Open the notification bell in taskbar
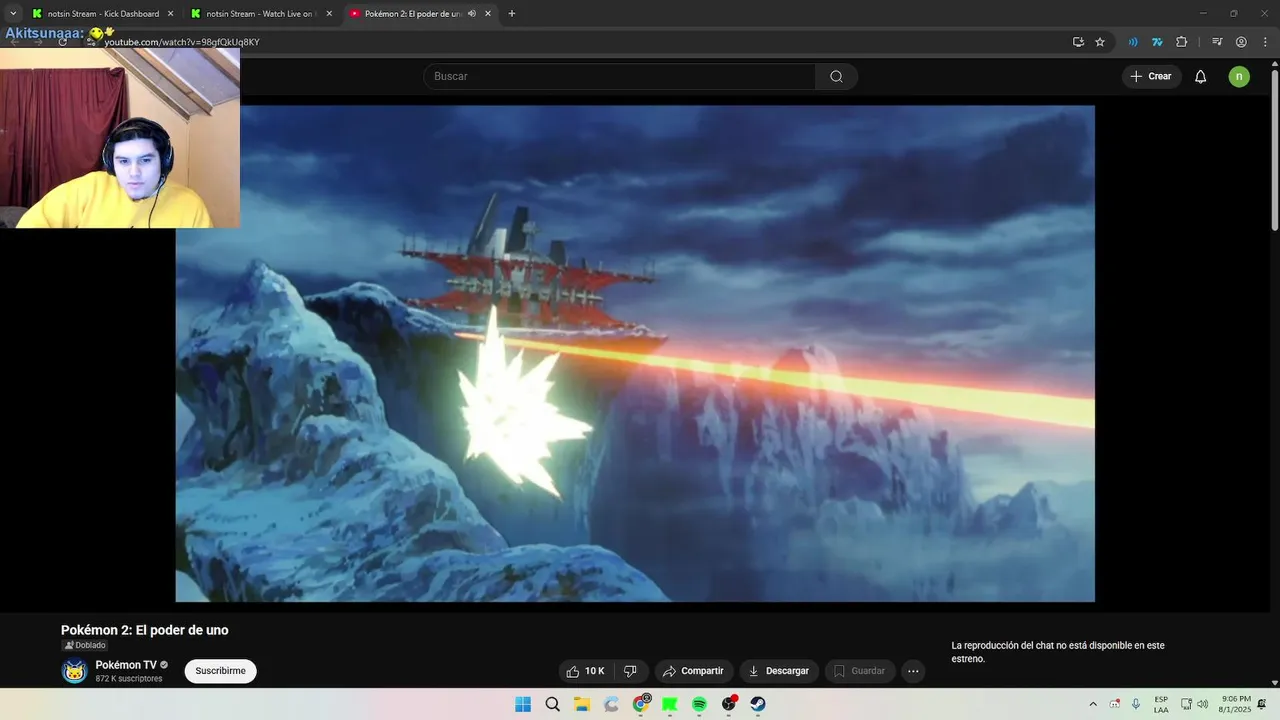This screenshot has width=1280, height=720. tap(1262, 704)
